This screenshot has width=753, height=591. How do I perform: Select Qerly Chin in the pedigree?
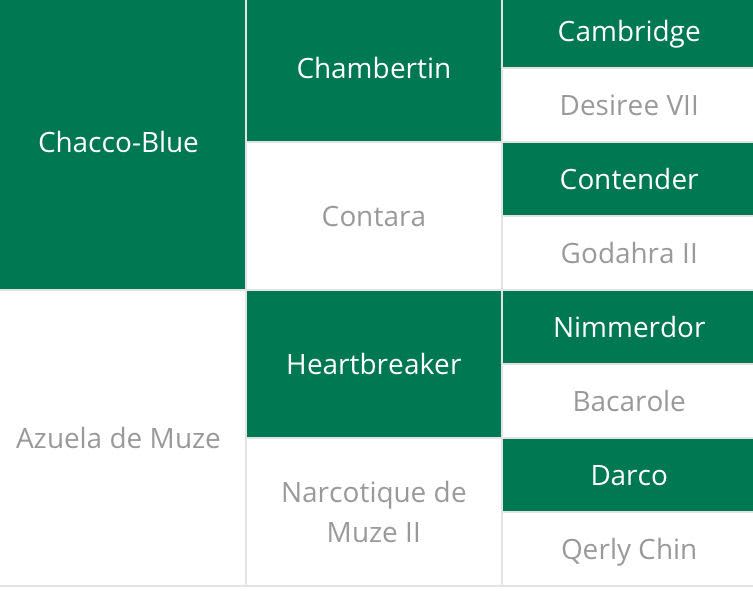628,549
